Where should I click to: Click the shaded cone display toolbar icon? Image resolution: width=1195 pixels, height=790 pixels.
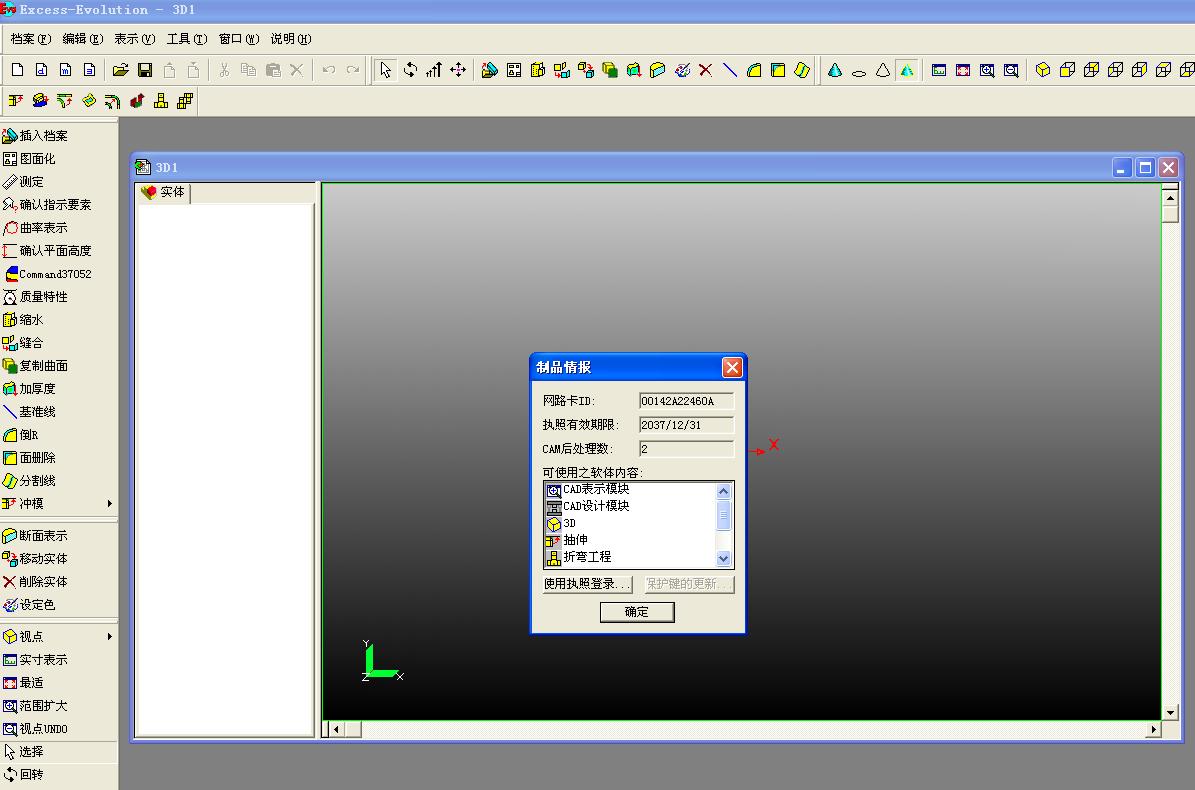click(x=835, y=70)
